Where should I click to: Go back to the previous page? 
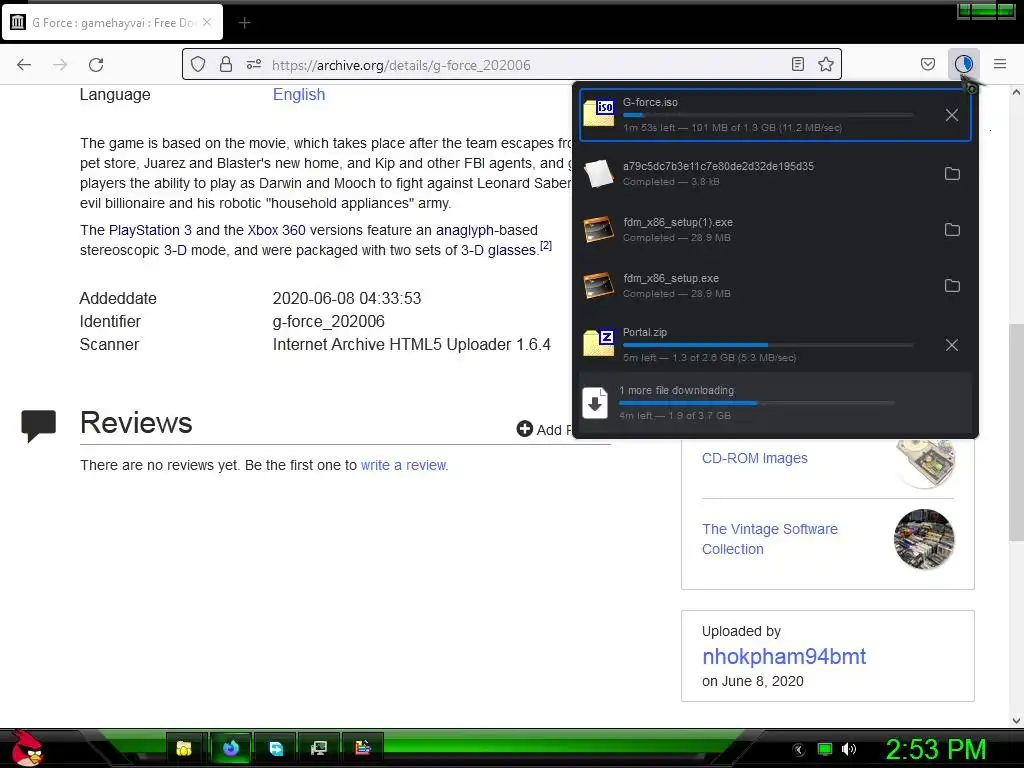click(x=24, y=65)
